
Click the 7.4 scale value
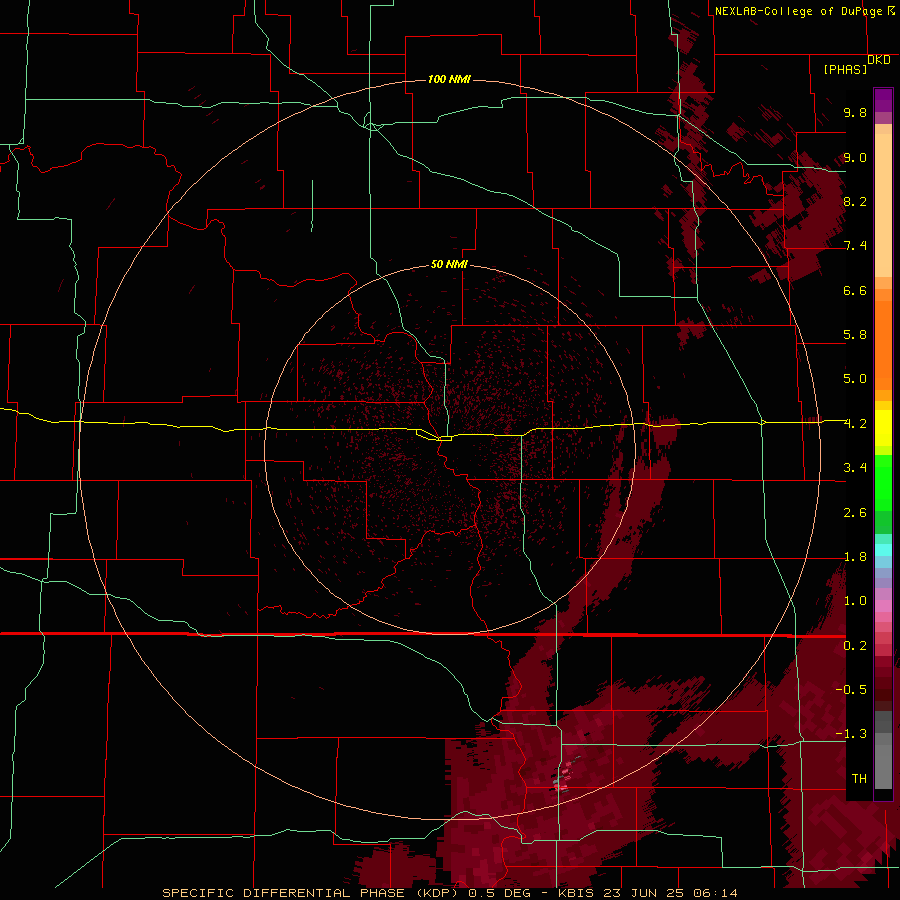855,246
